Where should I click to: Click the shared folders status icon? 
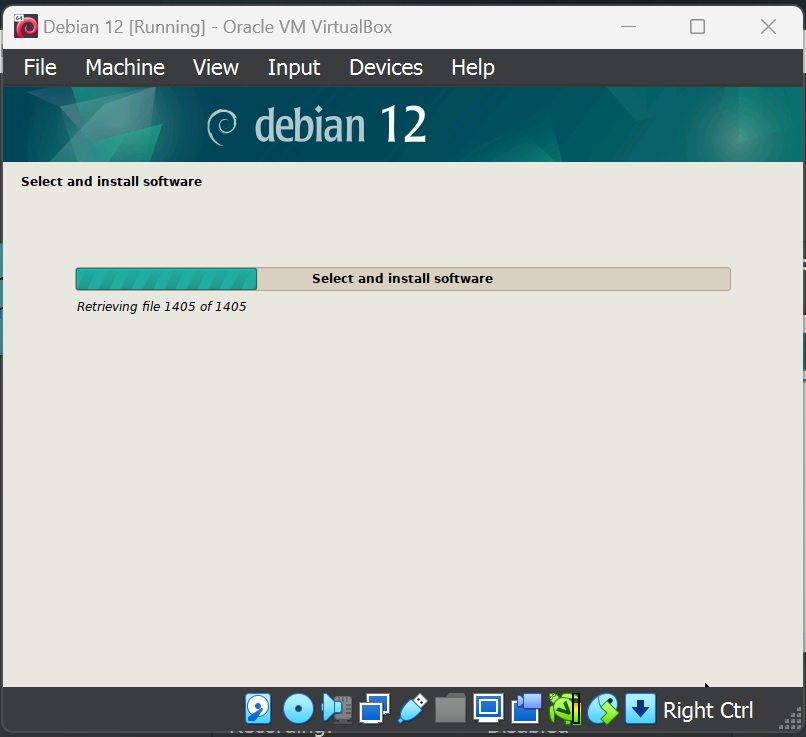click(x=450, y=709)
